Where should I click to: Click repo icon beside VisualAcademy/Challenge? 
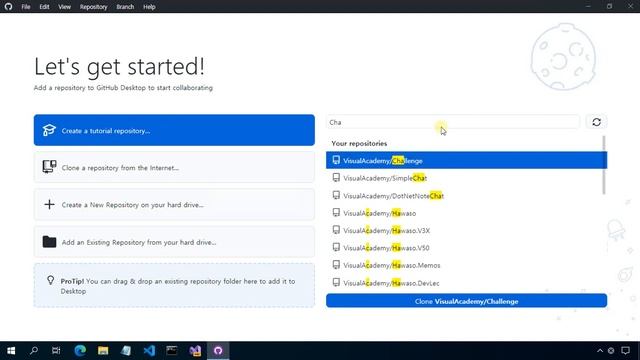336,160
